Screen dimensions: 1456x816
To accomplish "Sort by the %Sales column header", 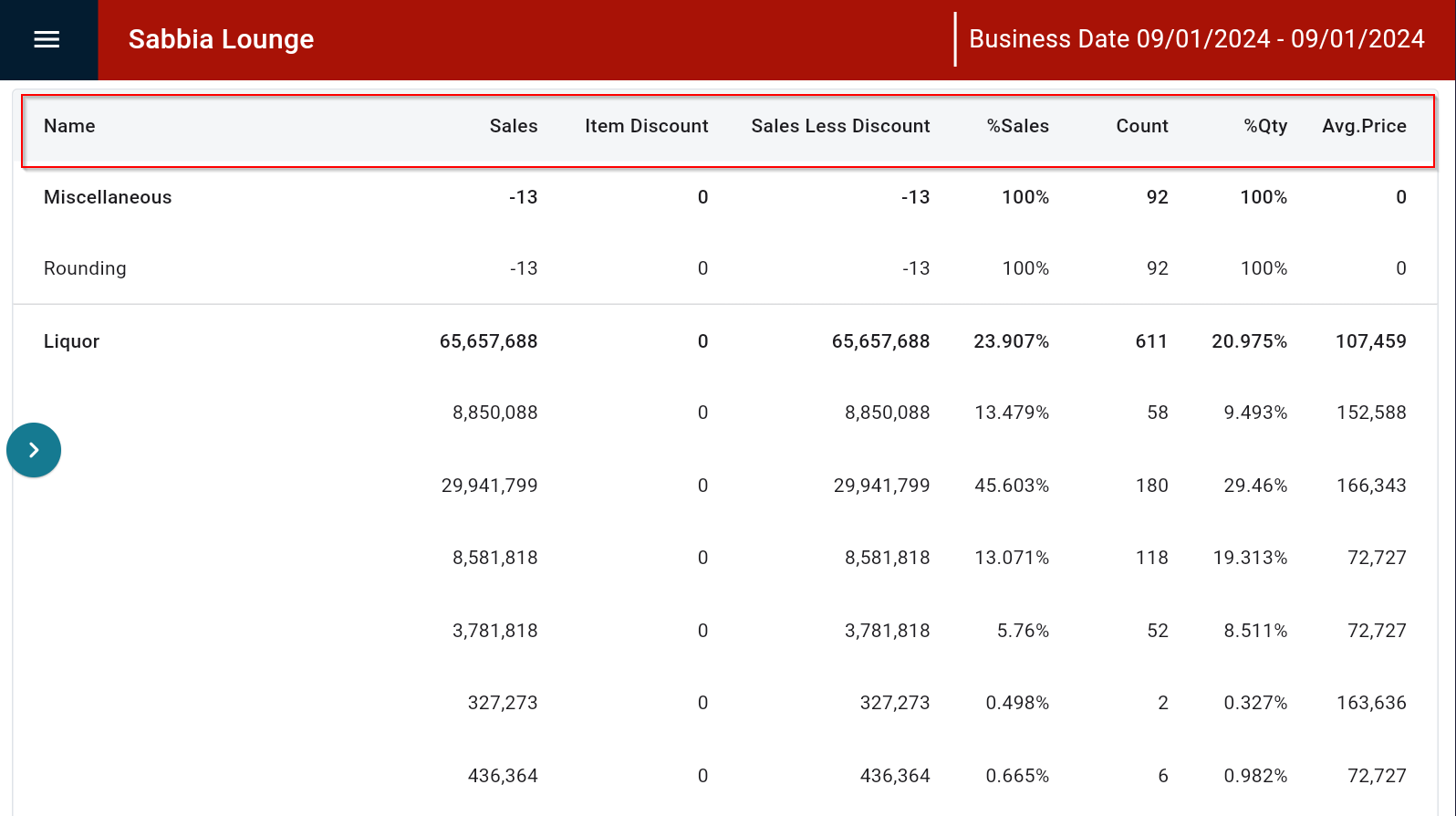I will tap(1017, 126).
